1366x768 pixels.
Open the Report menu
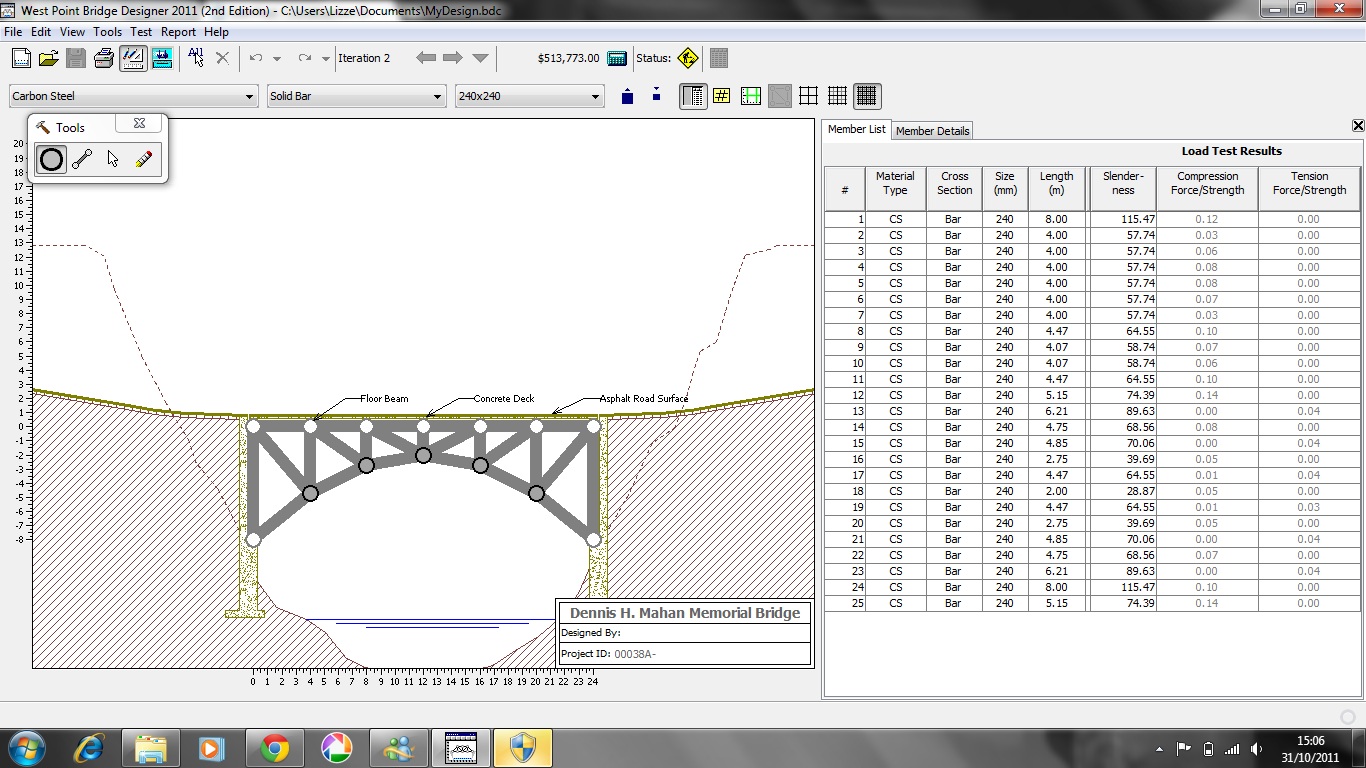(178, 32)
